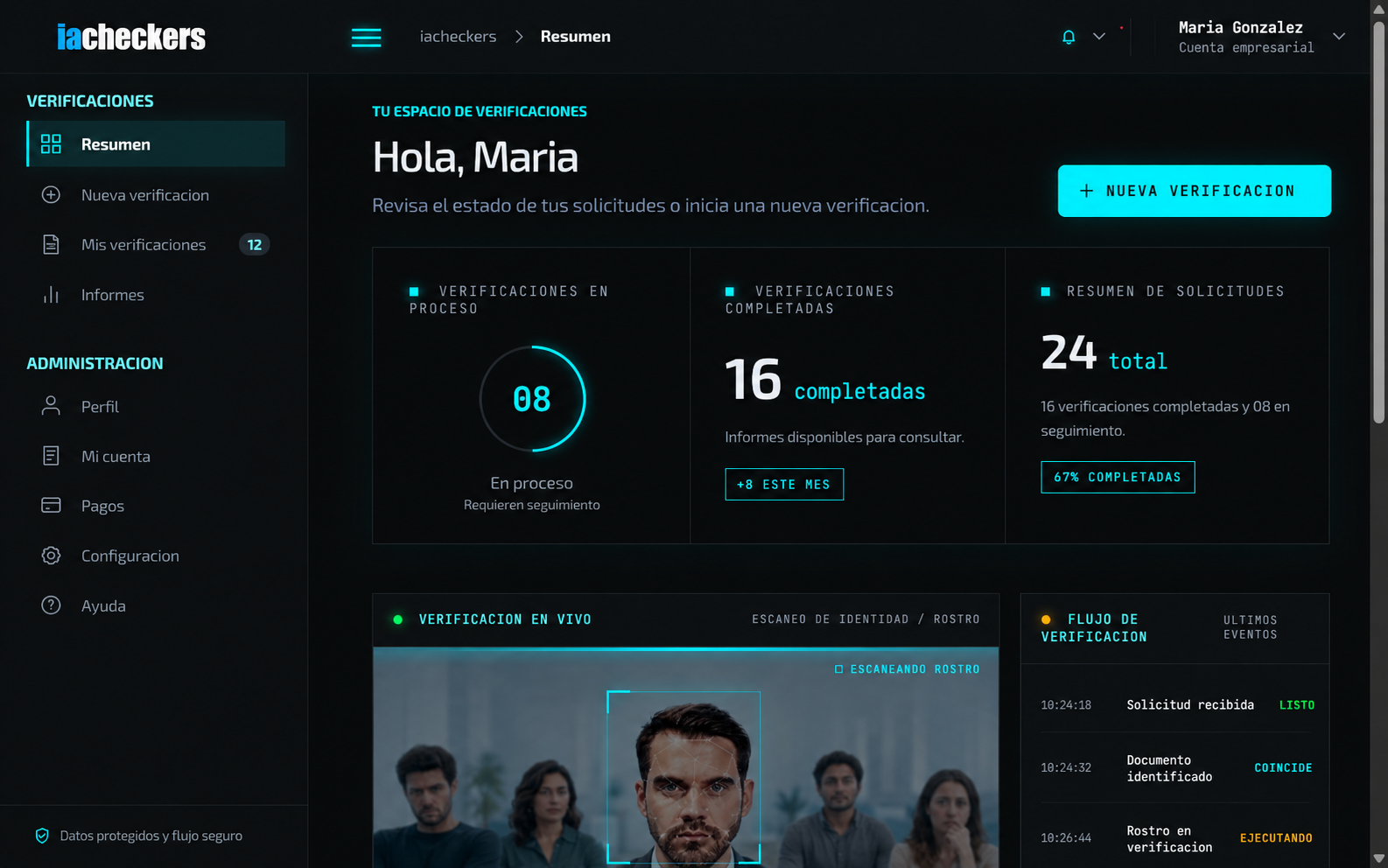Click the 08 circular progress ring

click(x=532, y=399)
